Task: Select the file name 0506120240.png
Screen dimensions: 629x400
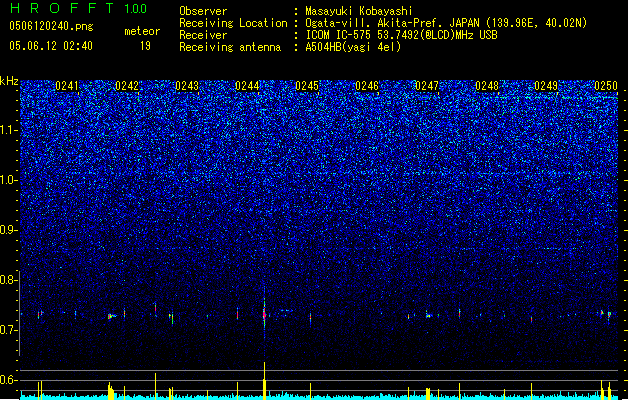Action: pos(51,26)
